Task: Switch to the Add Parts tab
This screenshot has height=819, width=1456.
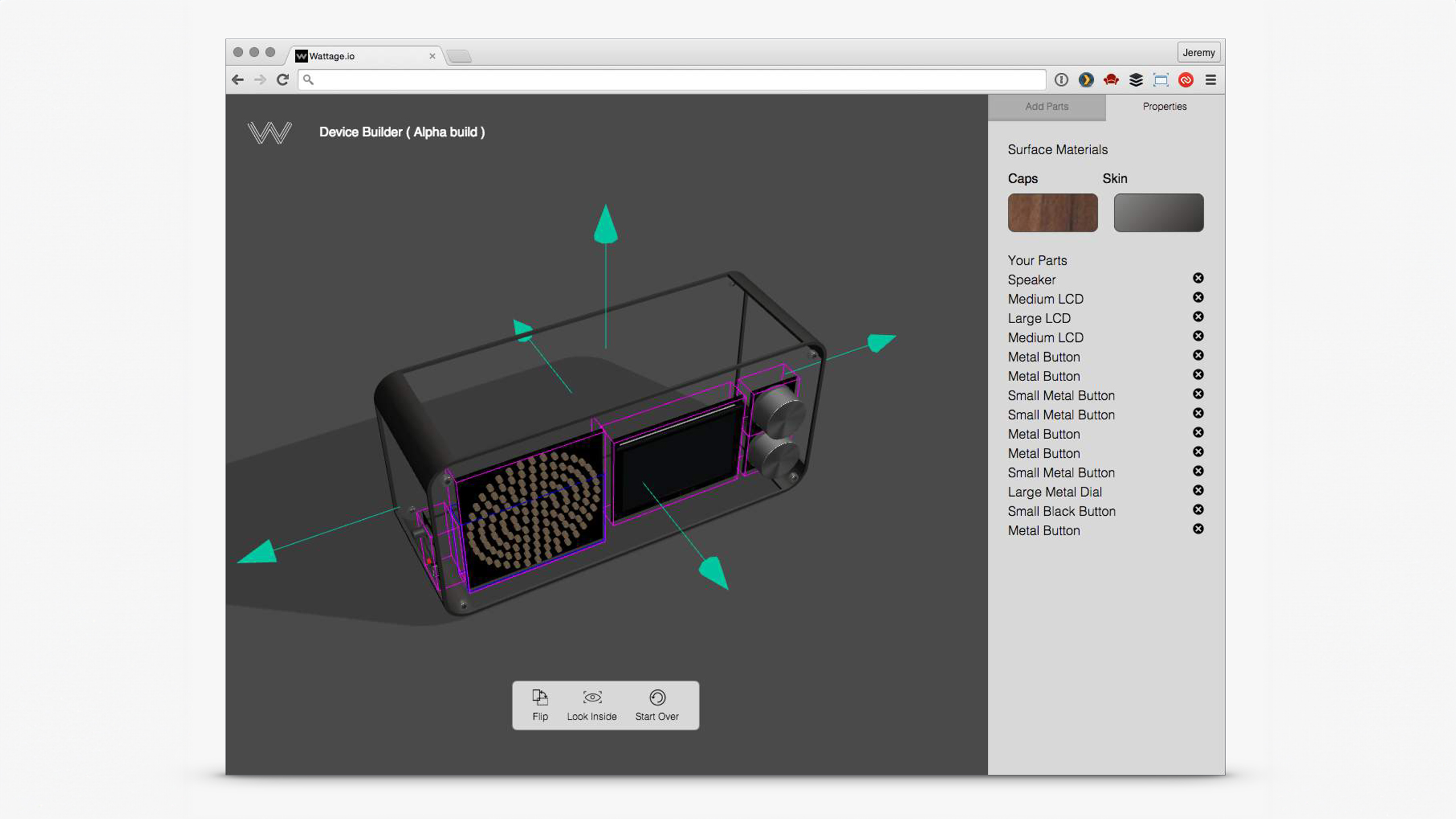Action: click(x=1046, y=106)
